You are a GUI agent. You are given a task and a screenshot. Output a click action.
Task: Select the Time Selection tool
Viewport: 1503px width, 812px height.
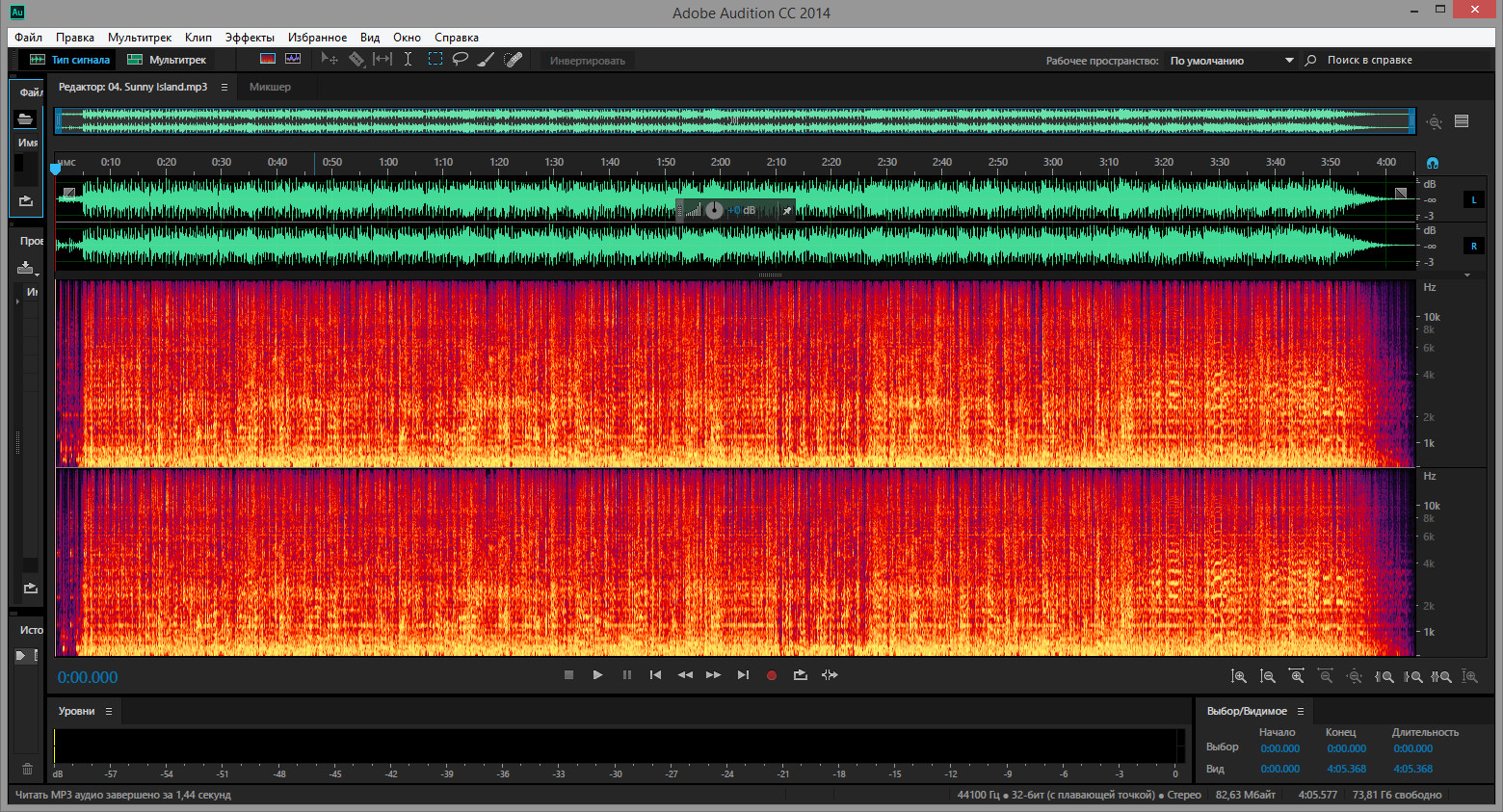point(409,59)
